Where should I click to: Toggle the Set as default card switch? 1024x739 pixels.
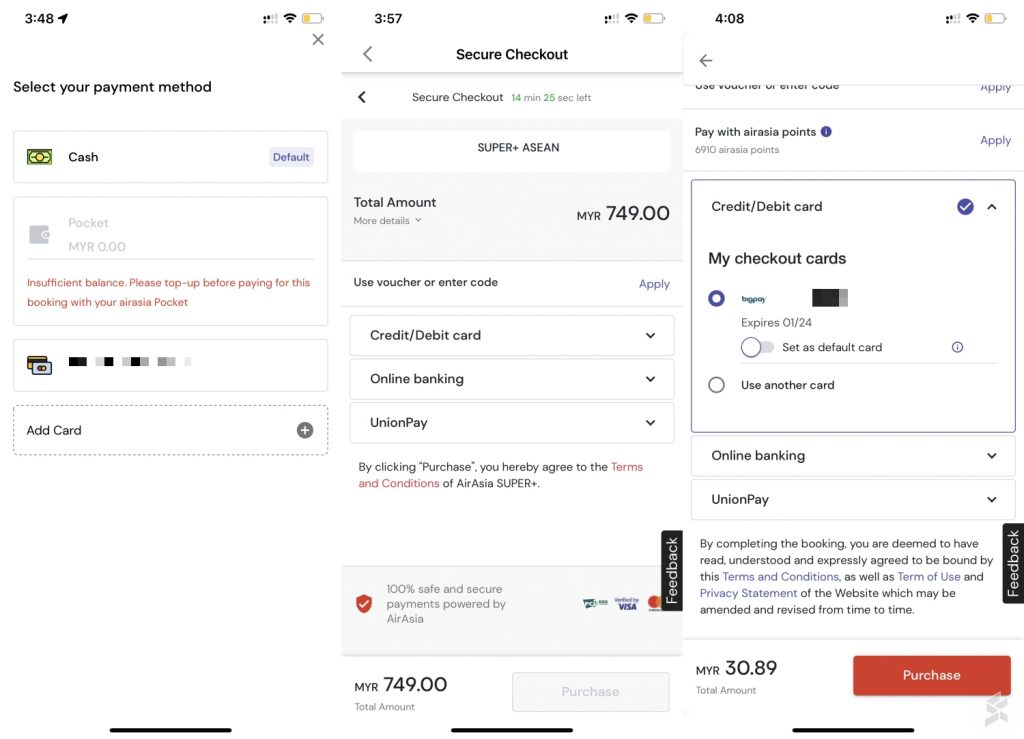click(x=757, y=347)
